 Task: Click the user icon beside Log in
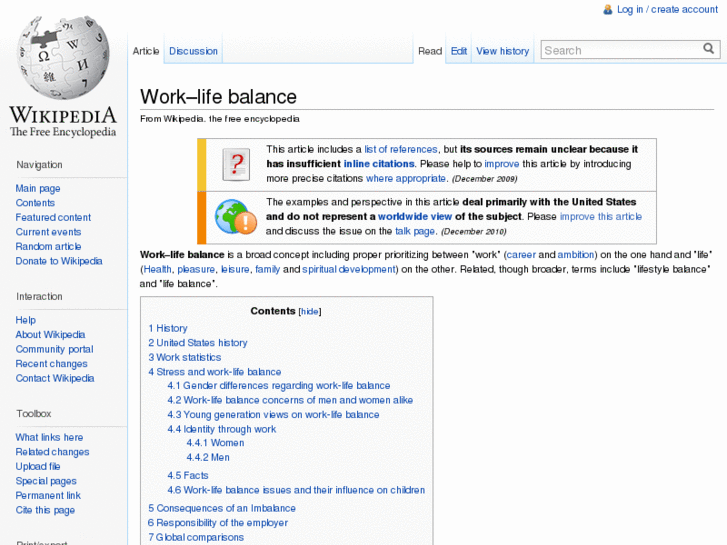tap(607, 10)
